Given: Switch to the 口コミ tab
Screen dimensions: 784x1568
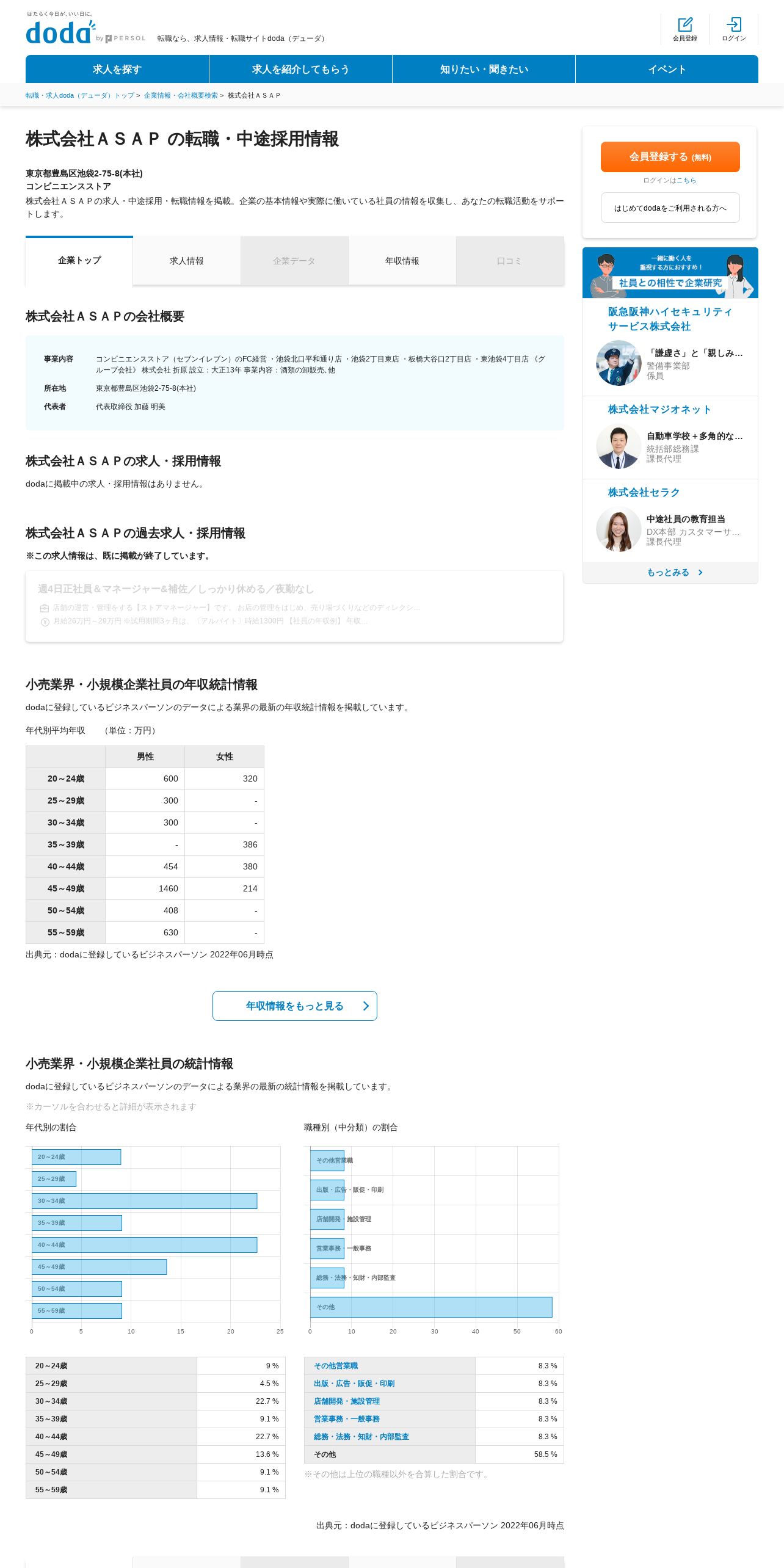Looking at the screenshot, I should pos(509,261).
